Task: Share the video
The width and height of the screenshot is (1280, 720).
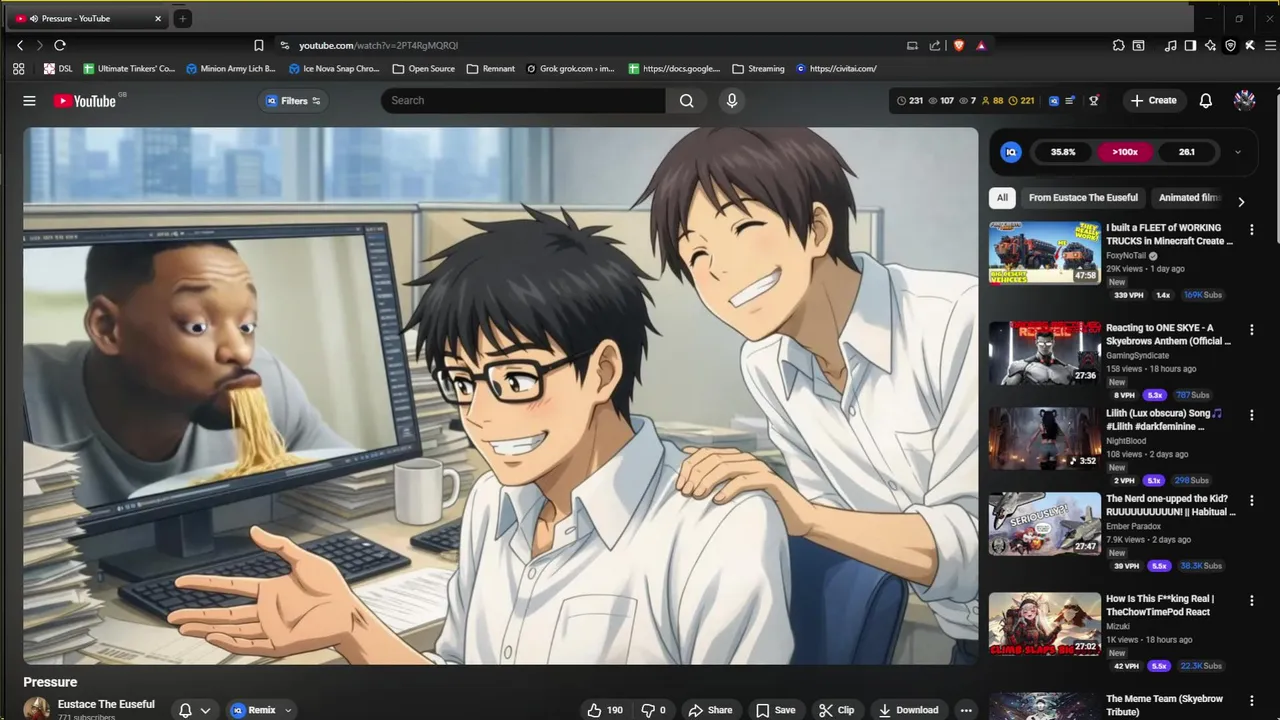Action: coord(710,710)
